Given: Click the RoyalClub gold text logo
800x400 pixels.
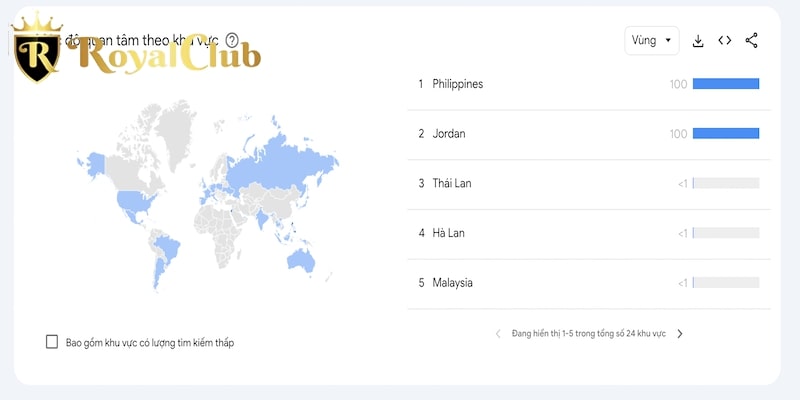Looking at the screenshot, I should pos(165,56).
